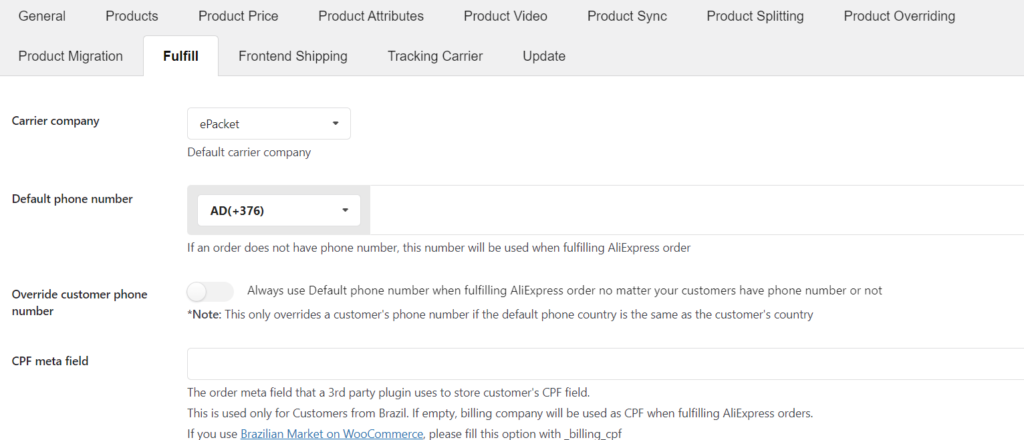Expand the ePacket carrier company dropdown
The width and height of the screenshot is (1024, 440).
269,123
